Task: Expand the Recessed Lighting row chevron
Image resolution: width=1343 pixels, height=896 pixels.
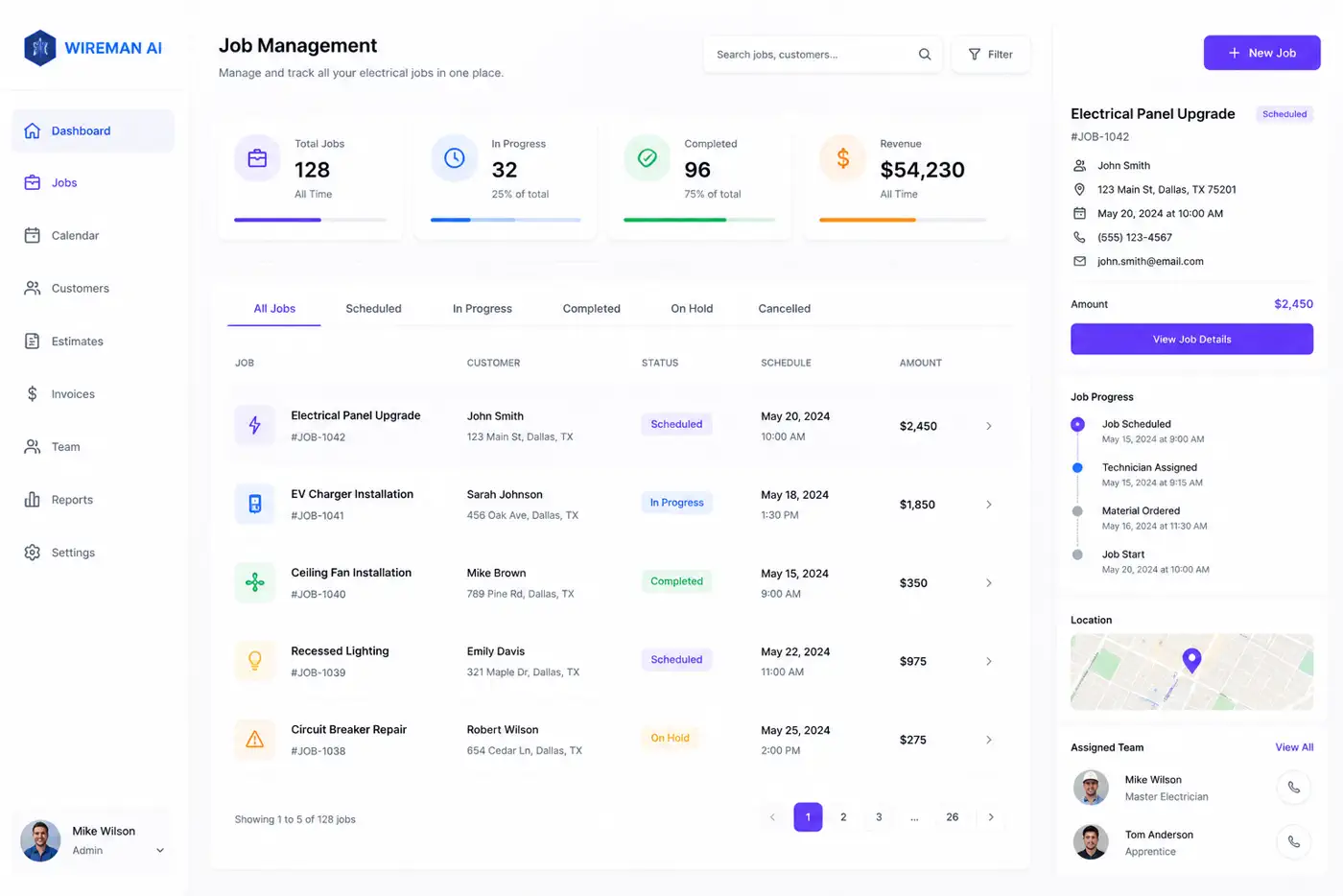Action: (x=989, y=662)
